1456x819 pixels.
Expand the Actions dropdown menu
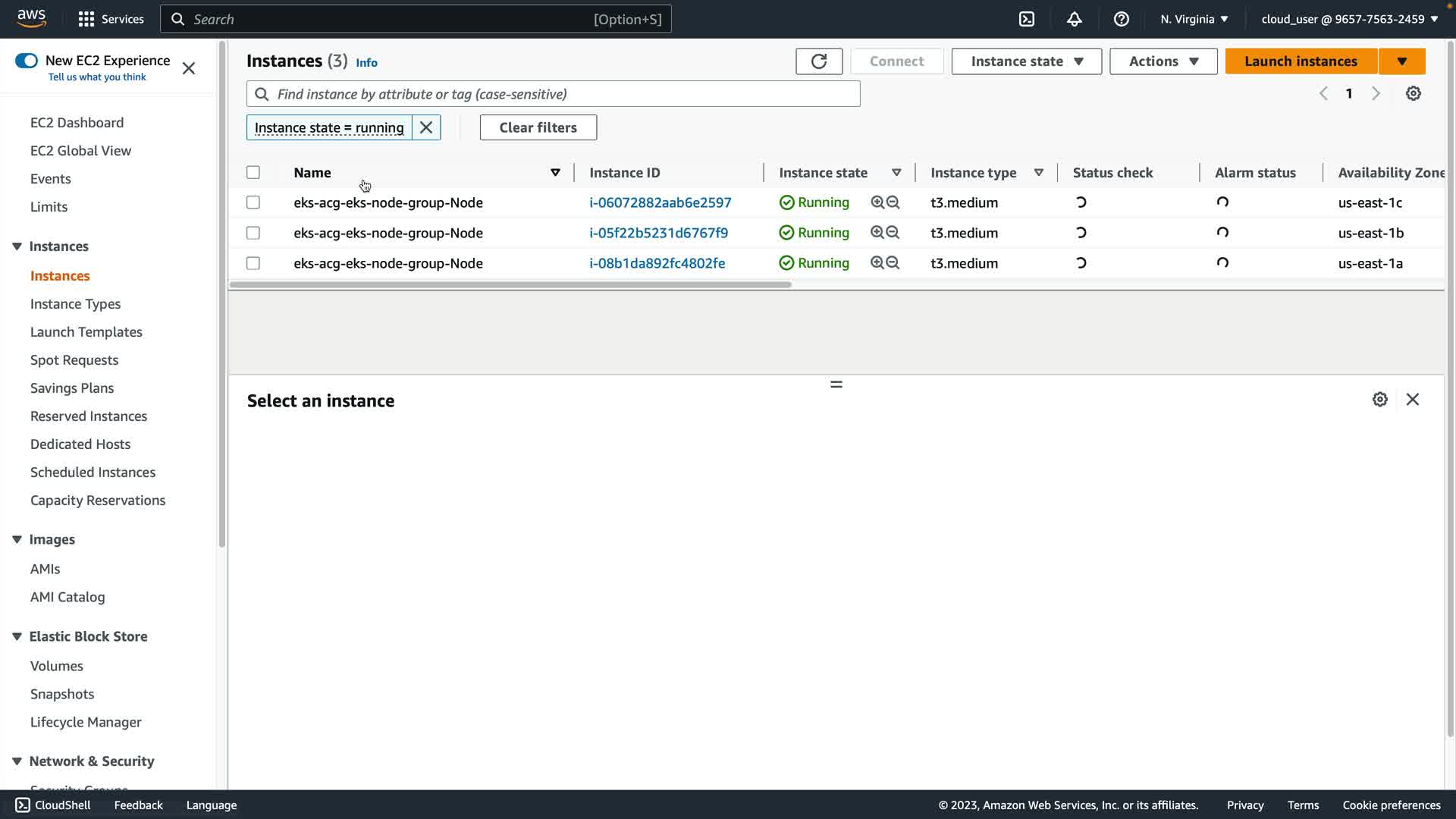click(x=1163, y=61)
